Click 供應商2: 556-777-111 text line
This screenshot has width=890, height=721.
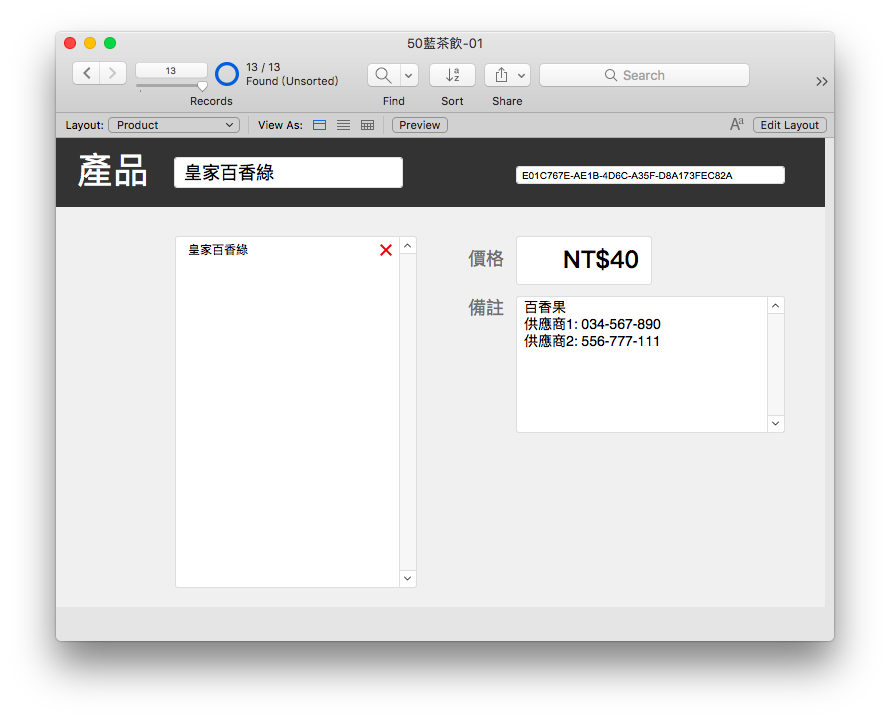tap(591, 341)
